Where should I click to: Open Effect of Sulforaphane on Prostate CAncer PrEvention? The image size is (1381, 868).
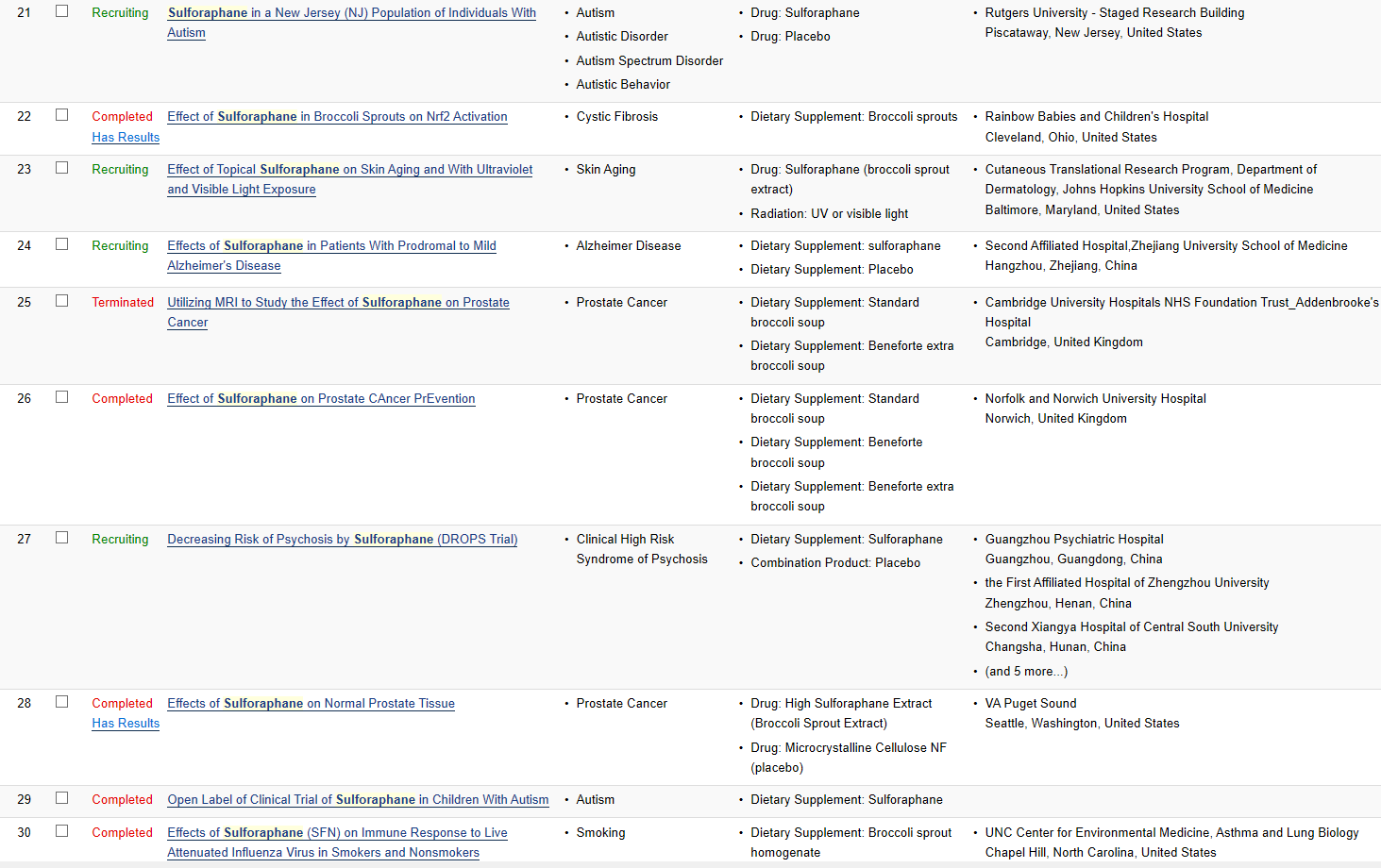pos(321,399)
